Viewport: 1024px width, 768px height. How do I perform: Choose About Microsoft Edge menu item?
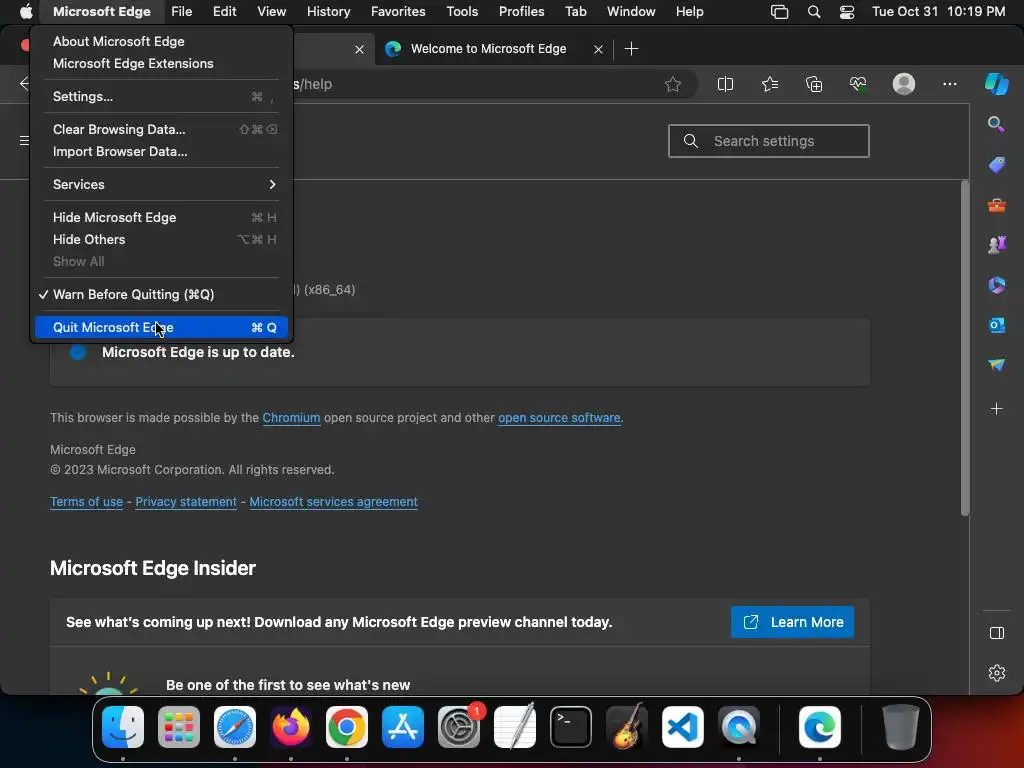161,42
